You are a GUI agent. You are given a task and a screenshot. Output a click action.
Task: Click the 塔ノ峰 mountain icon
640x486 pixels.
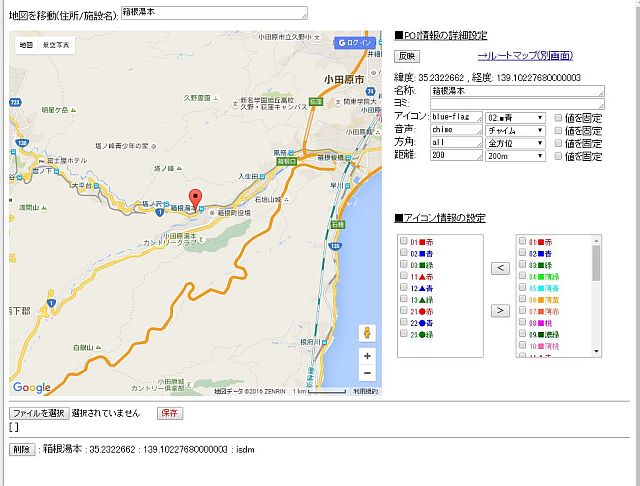pos(179,168)
